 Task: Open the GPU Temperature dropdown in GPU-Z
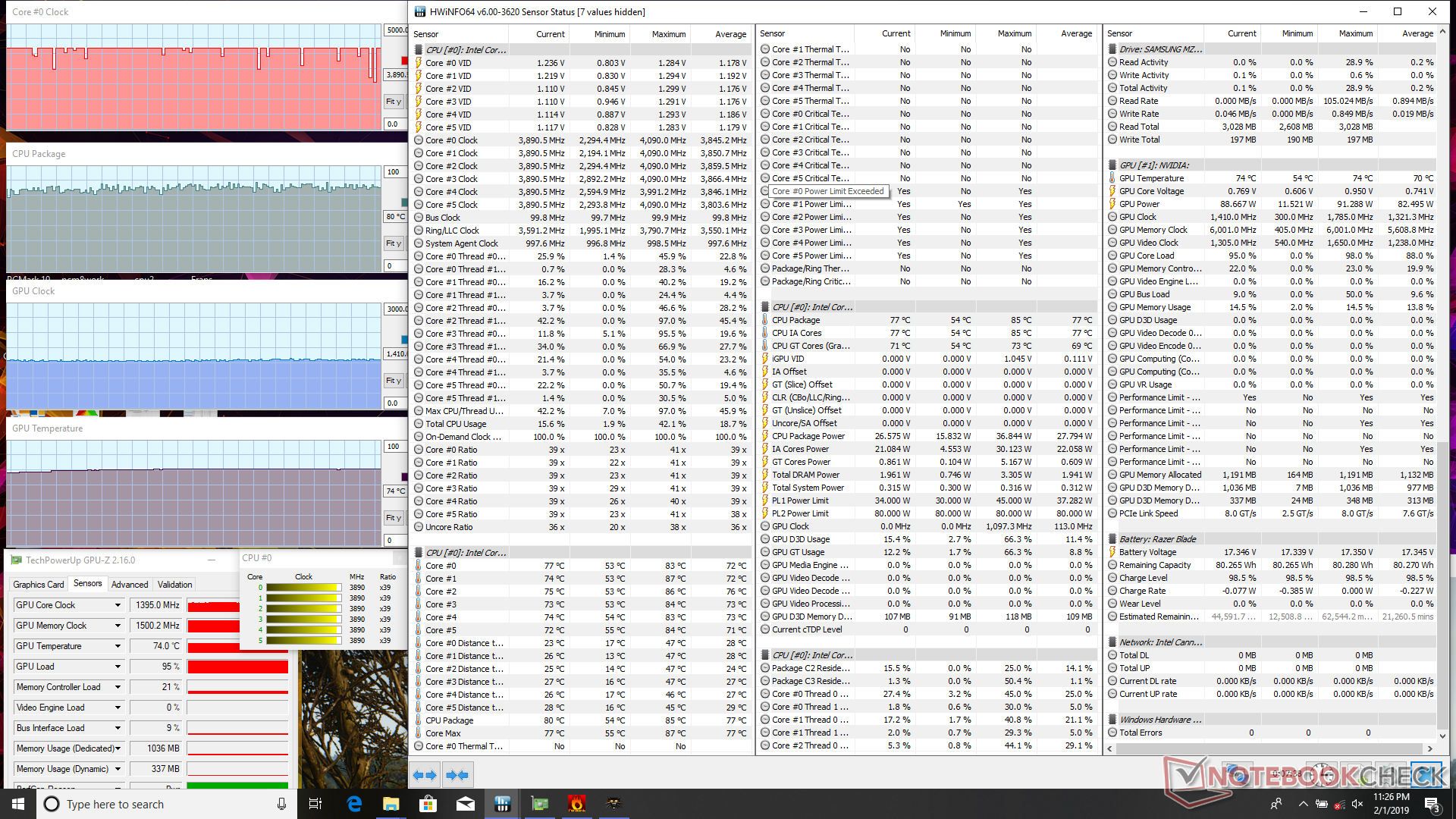[118, 646]
